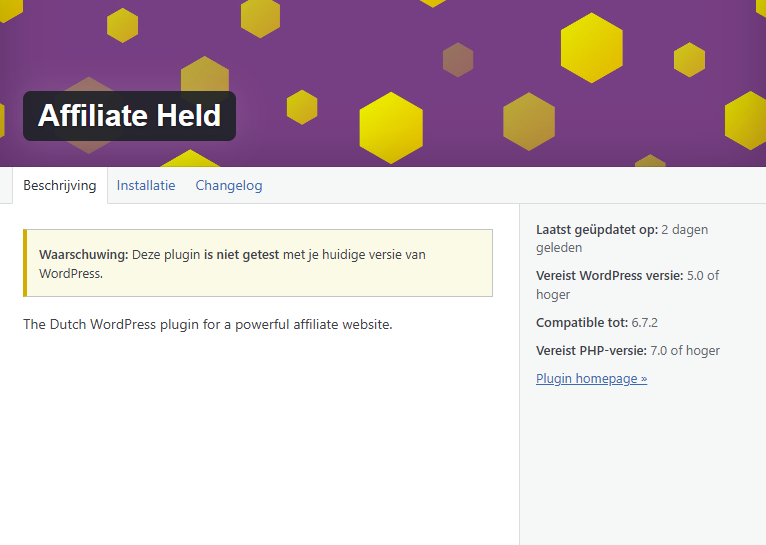Viewport: 766px width, 545px height.
Task: Click the large yellow hexagon beside the title
Action: pyautogui.click(x=391, y=127)
